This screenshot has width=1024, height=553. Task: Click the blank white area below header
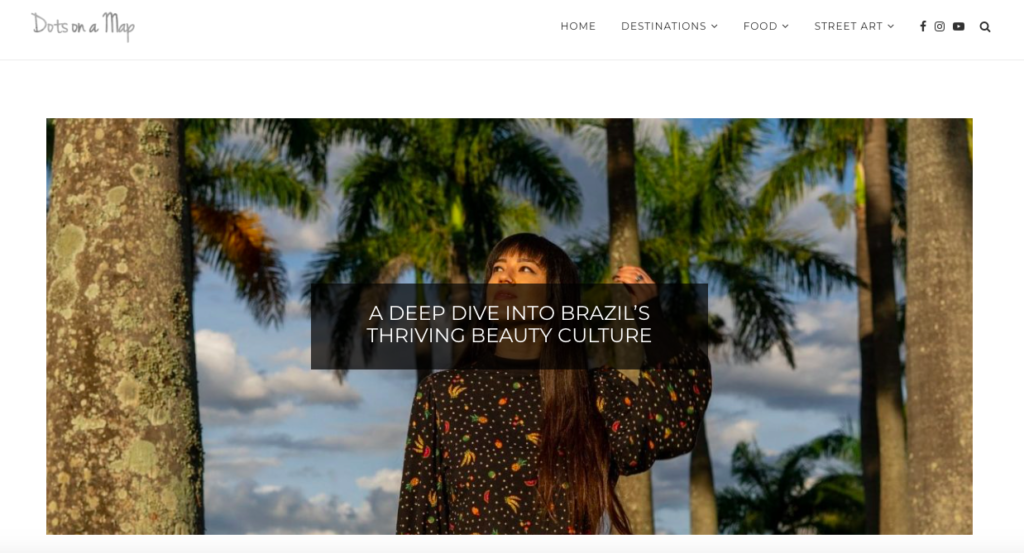tap(512, 89)
